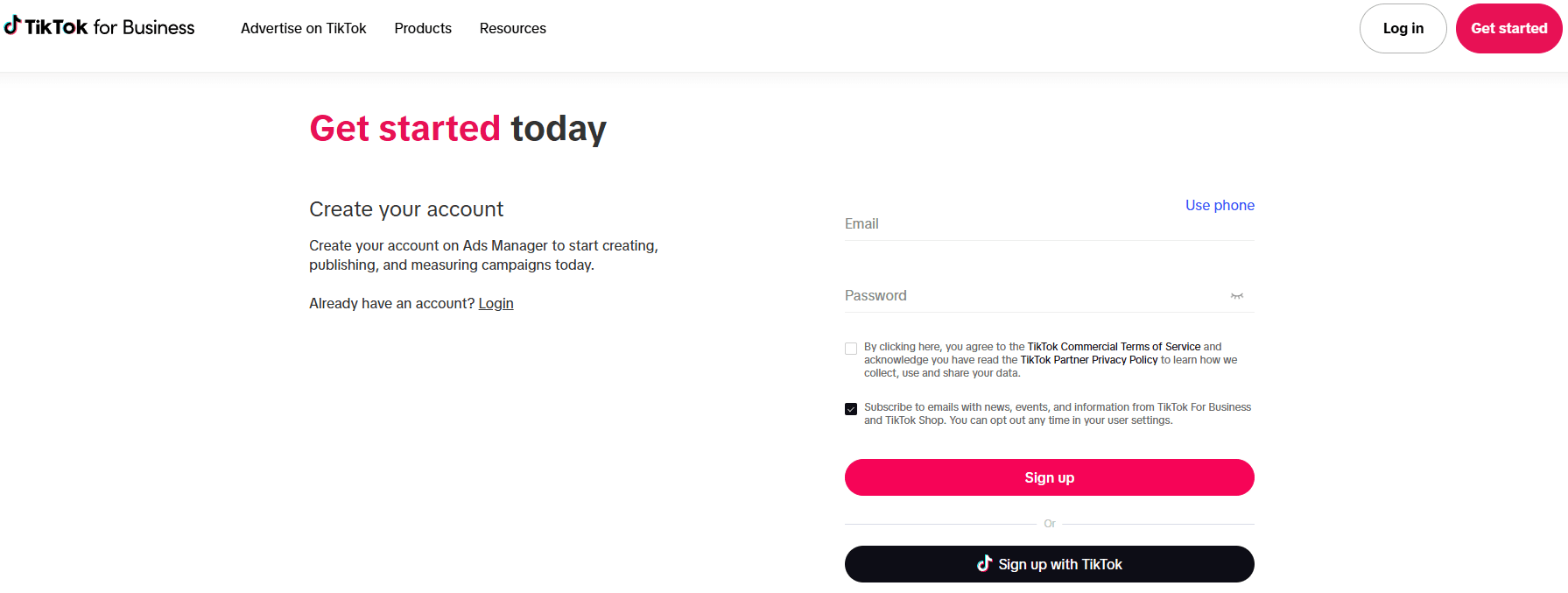Screen dimensions: 1568x593
Task: Open the Products menu
Action: [423, 28]
